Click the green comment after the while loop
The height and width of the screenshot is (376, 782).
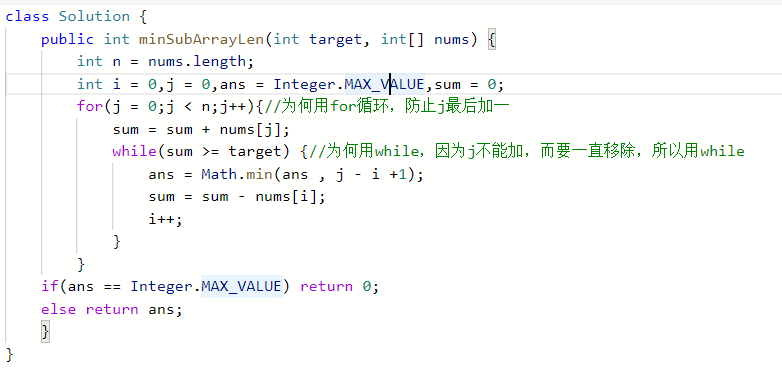pyautogui.click(x=527, y=151)
